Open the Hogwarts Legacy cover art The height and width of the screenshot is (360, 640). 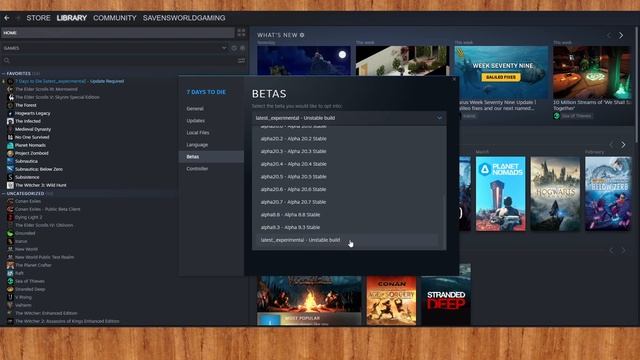click(x=555, y=193)
